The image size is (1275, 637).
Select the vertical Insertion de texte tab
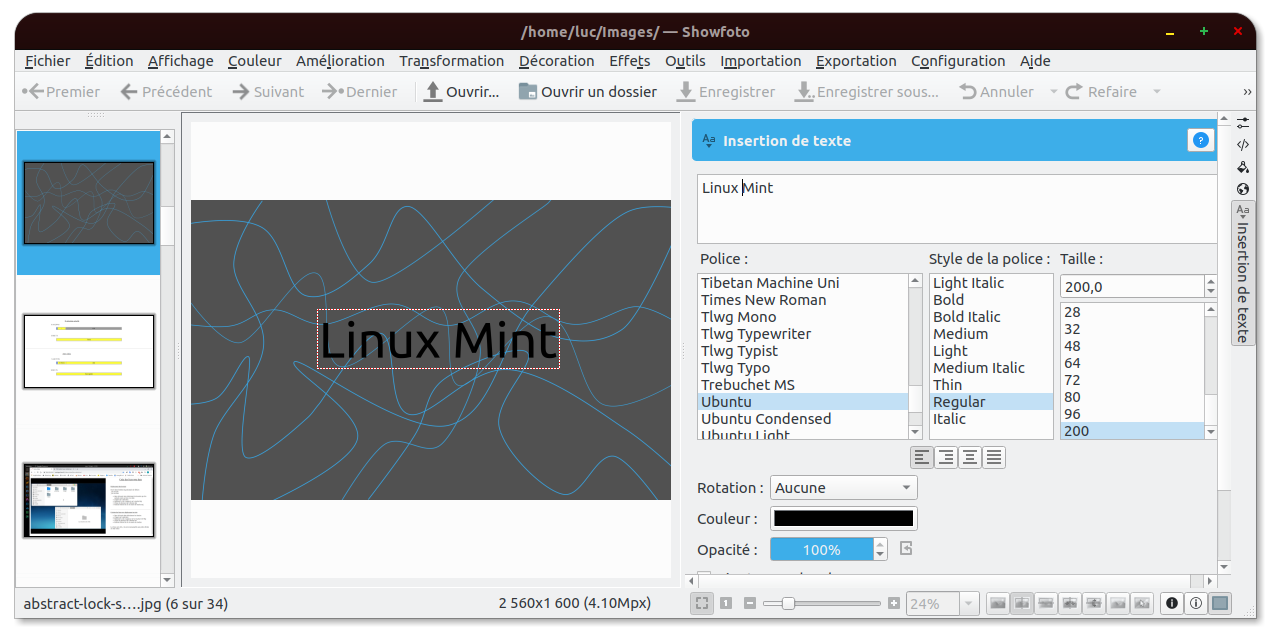[1243, 273]
